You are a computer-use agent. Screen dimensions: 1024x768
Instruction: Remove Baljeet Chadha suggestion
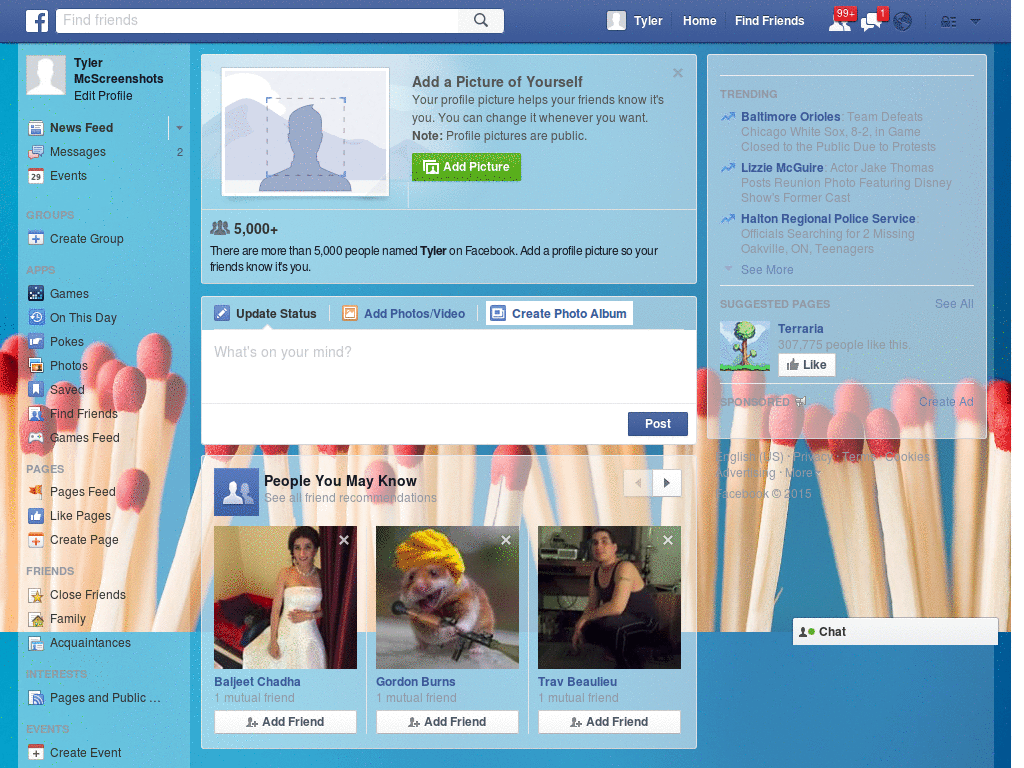click(344, 540)
